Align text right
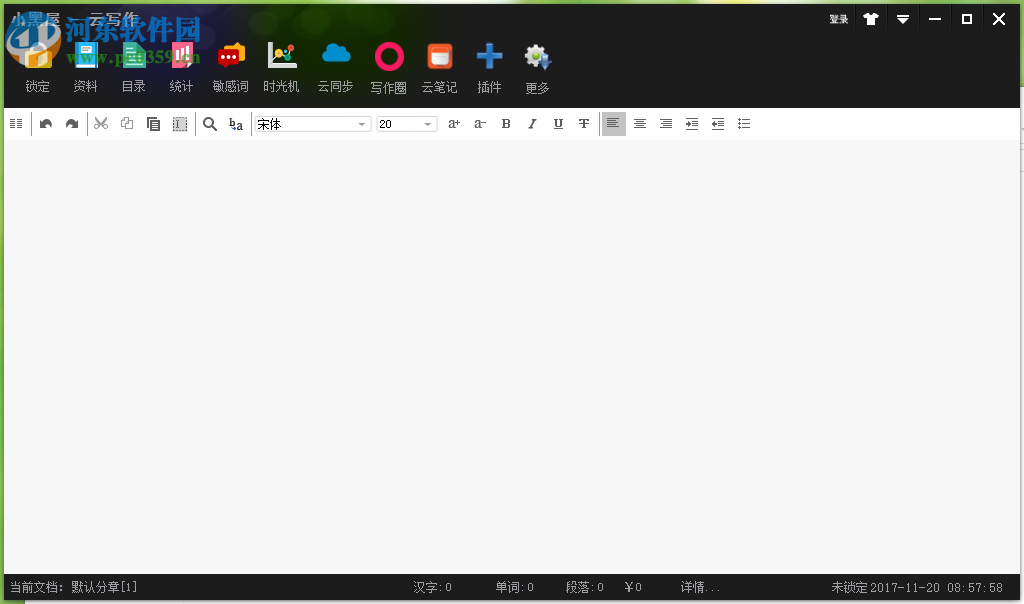Image resolution: width=1024 pixels, height=604 pixels. tap(666, 123)
